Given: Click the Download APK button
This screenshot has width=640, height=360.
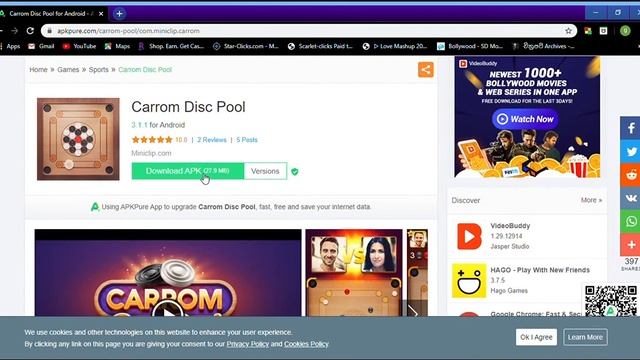Looking at the screenshot, I should click(x=188, y=171).
